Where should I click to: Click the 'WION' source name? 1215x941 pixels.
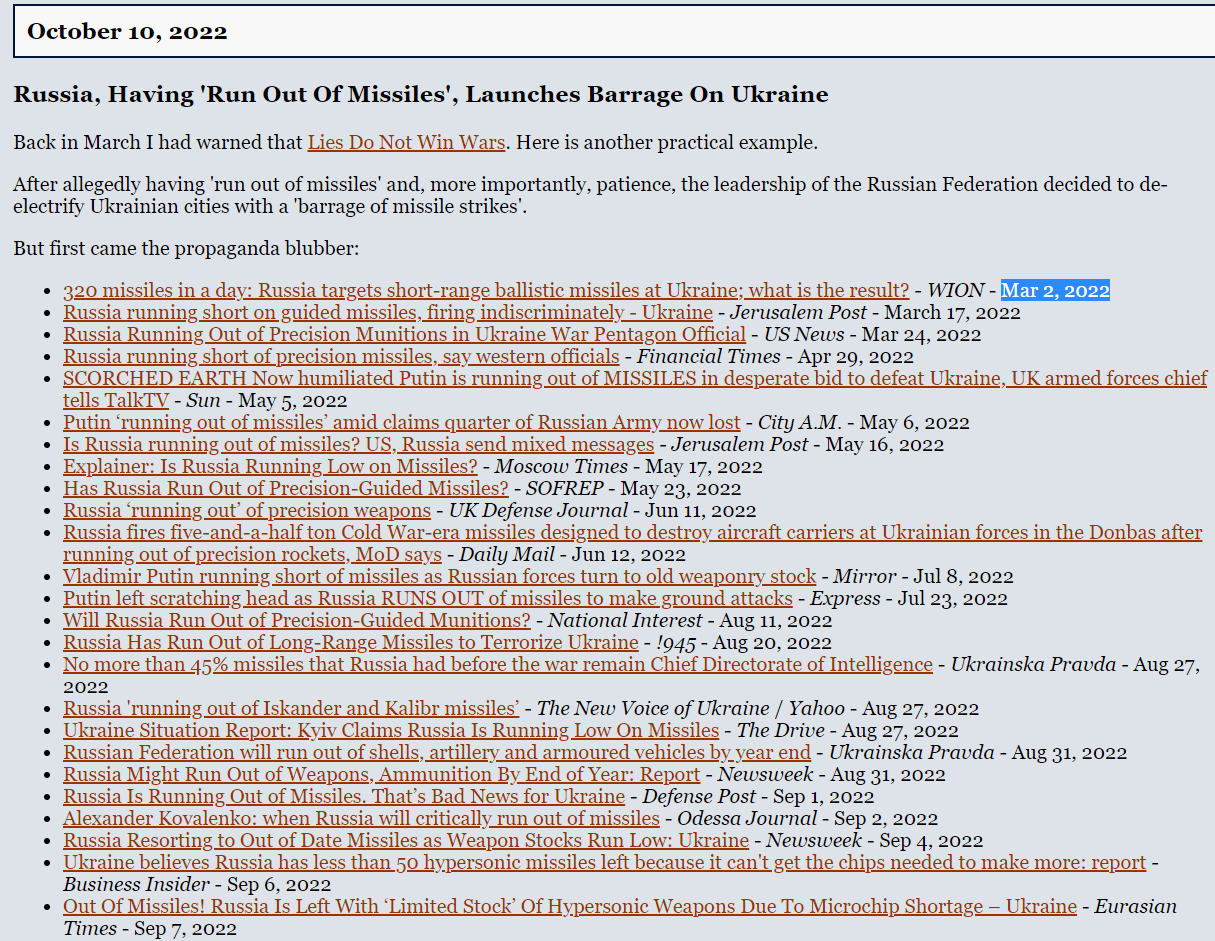[x=955, y=290]
